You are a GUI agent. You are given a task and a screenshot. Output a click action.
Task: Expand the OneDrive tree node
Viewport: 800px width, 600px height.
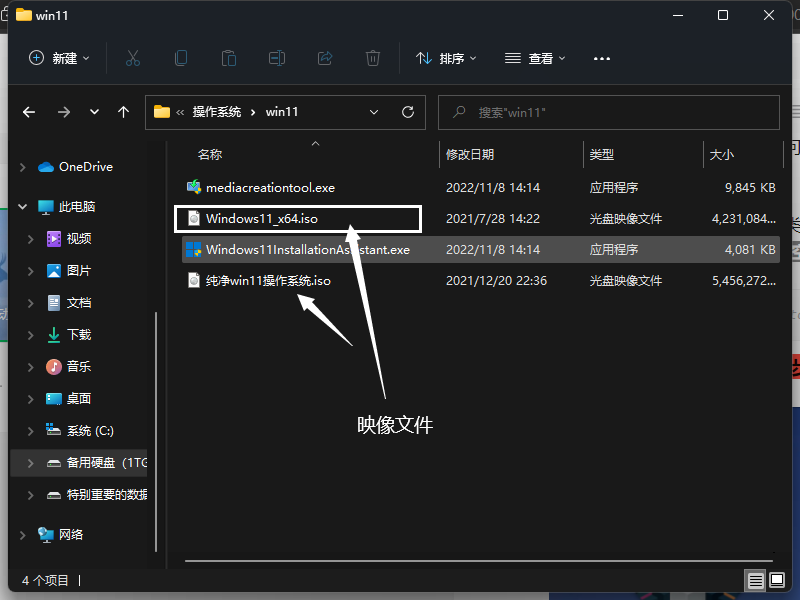(22, 167)
